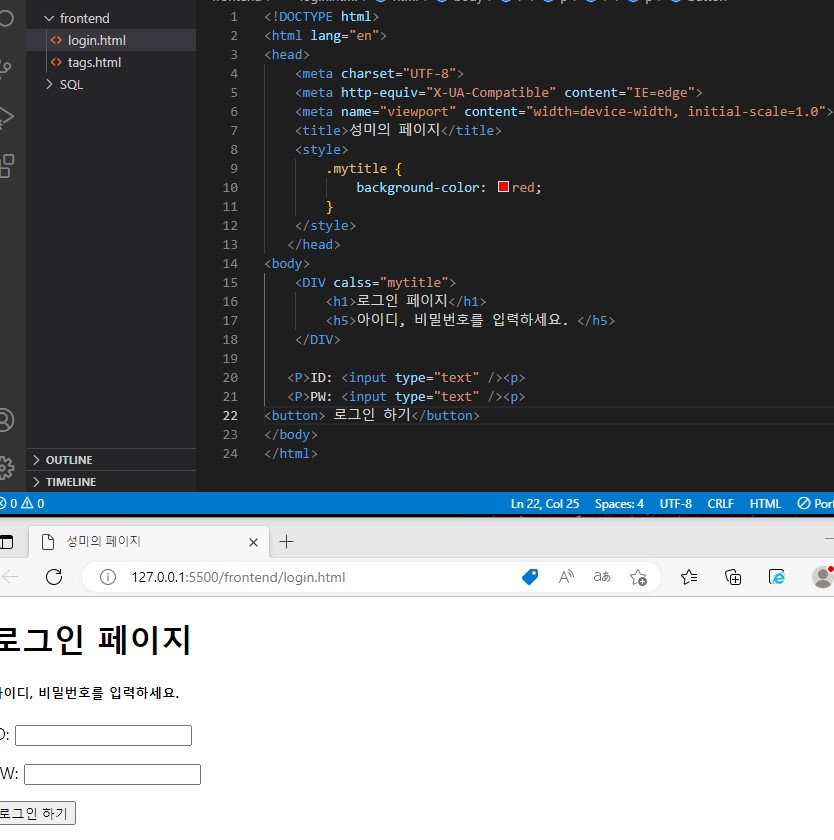Click the shopping price tag icon
The width and height of the screenshot is (834, 840).
(x=530, y=577)
